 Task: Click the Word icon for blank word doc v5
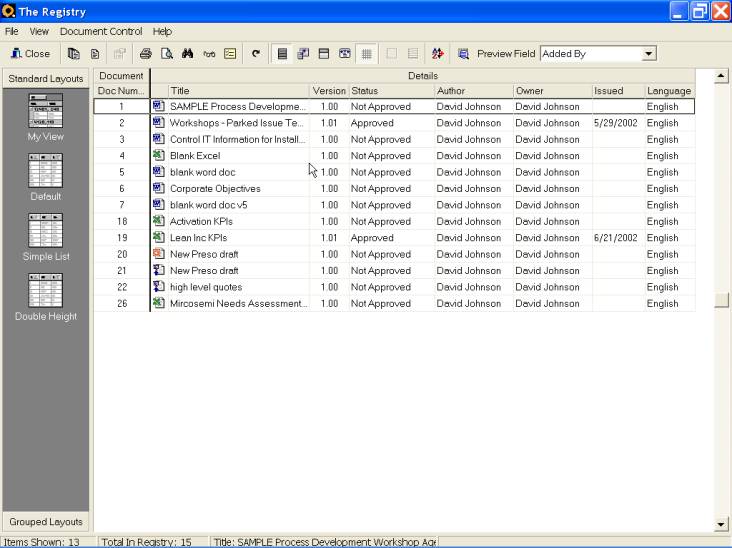(x=159, y=204)
